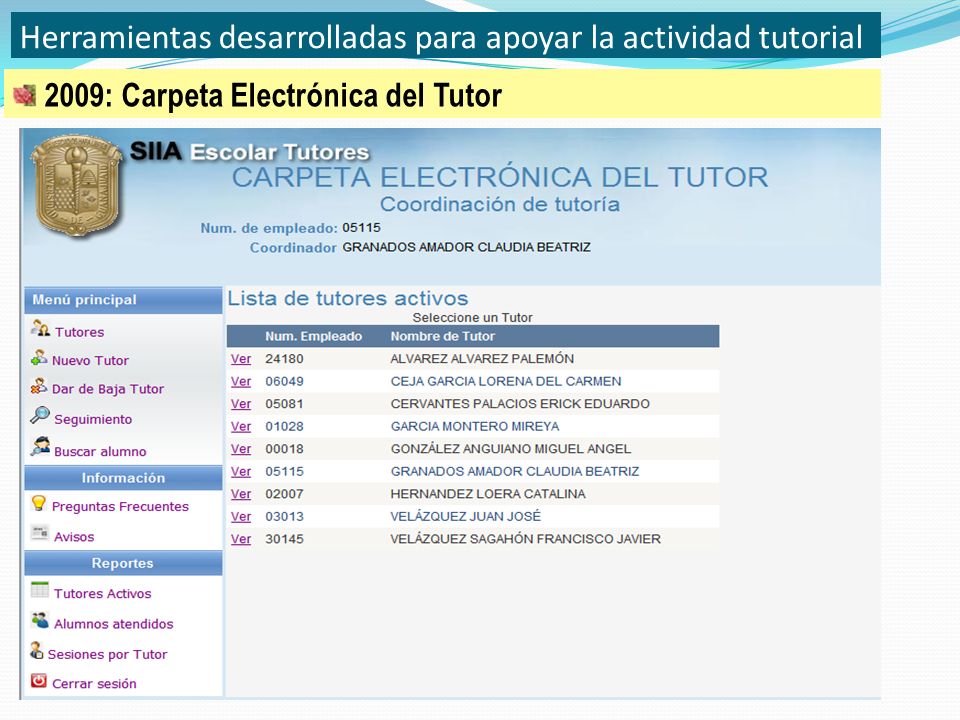The image size is (960, 720).
Task: Click the Num. Empleado column header
Action: click(313, 336)
